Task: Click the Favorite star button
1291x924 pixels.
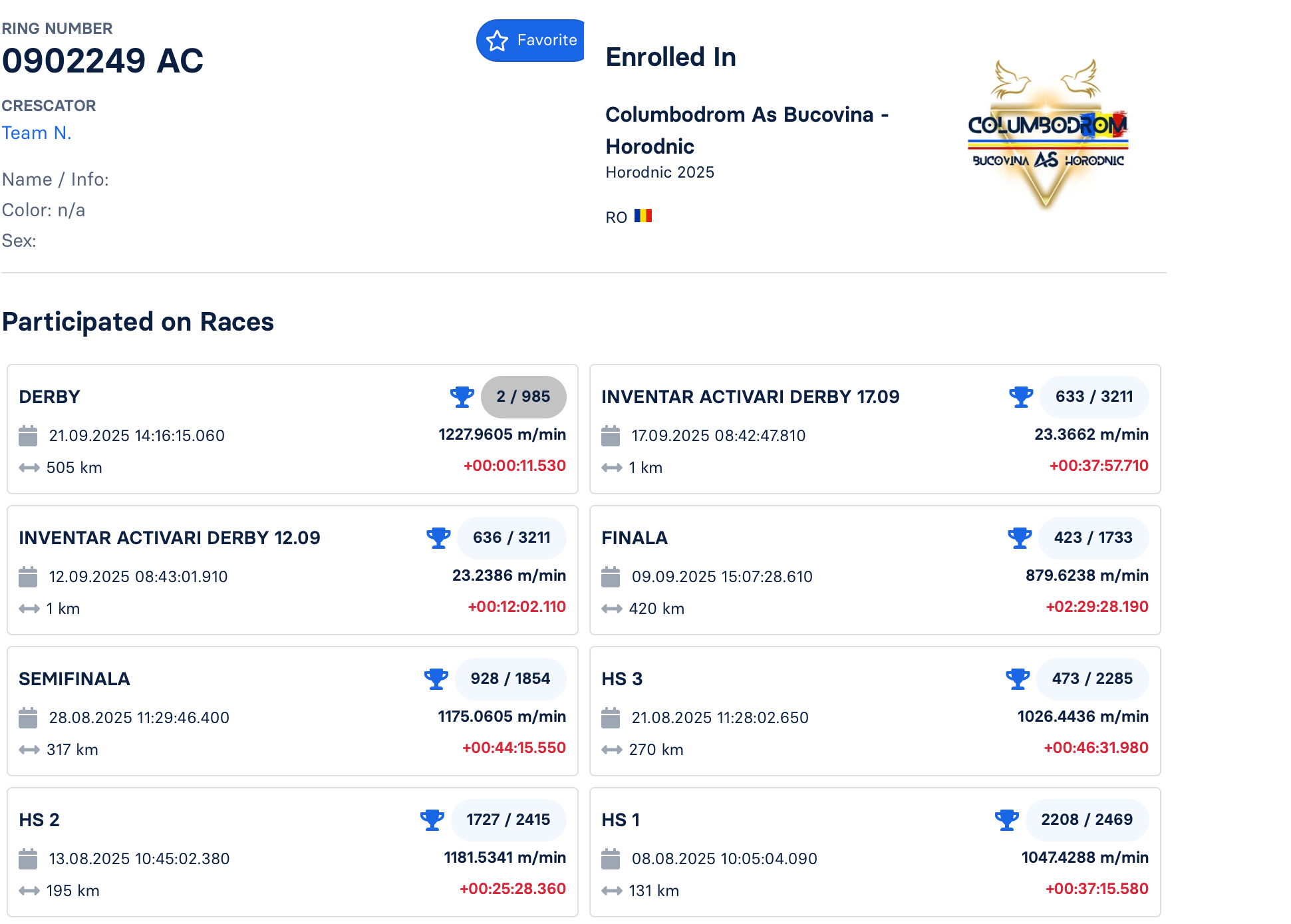Action: [x=530, y=41]
